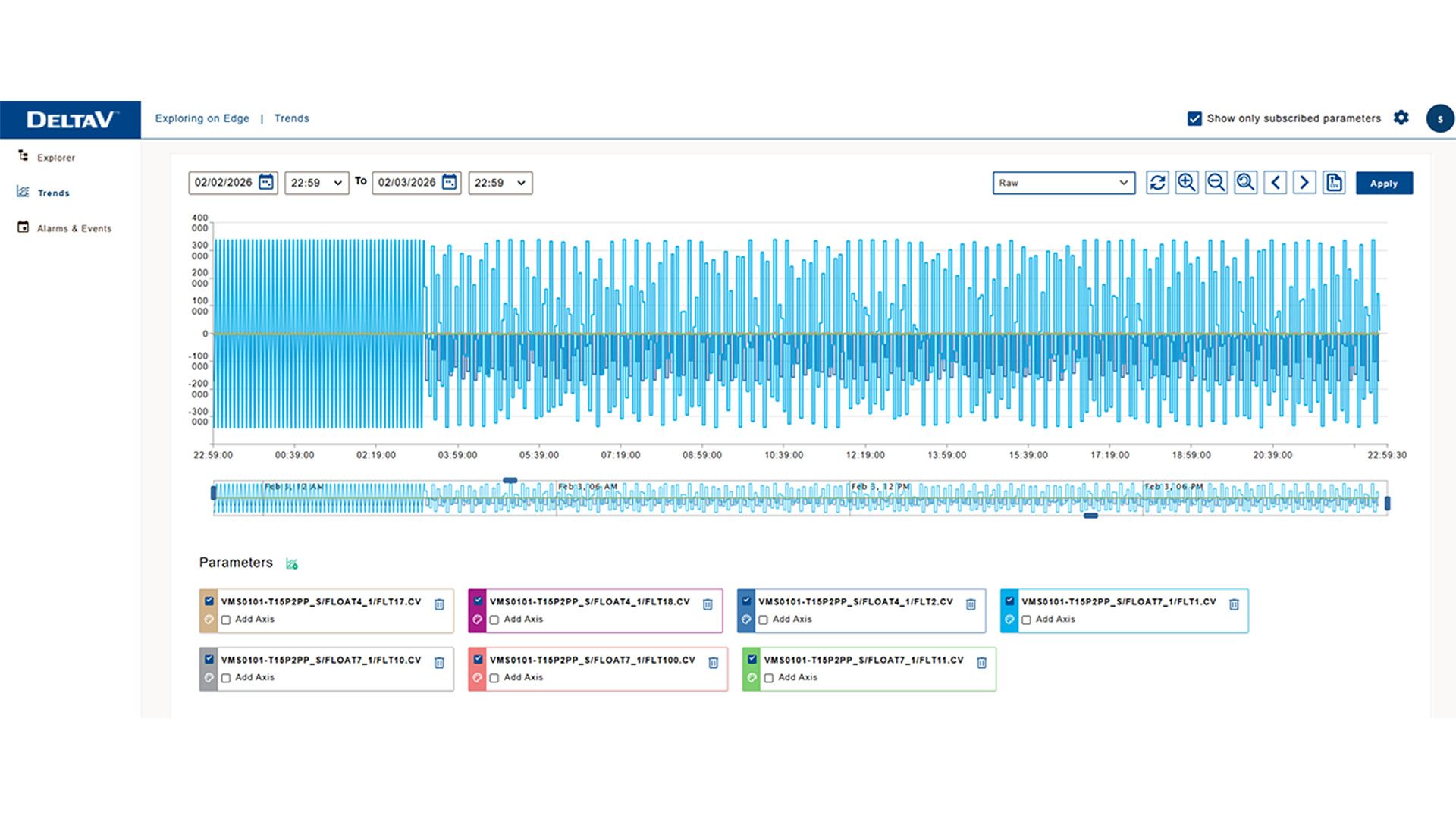Delete the FLOAT4_1/FLT17.CV parameter
The height and width of the screenshot is (819, 1456).
439,604
